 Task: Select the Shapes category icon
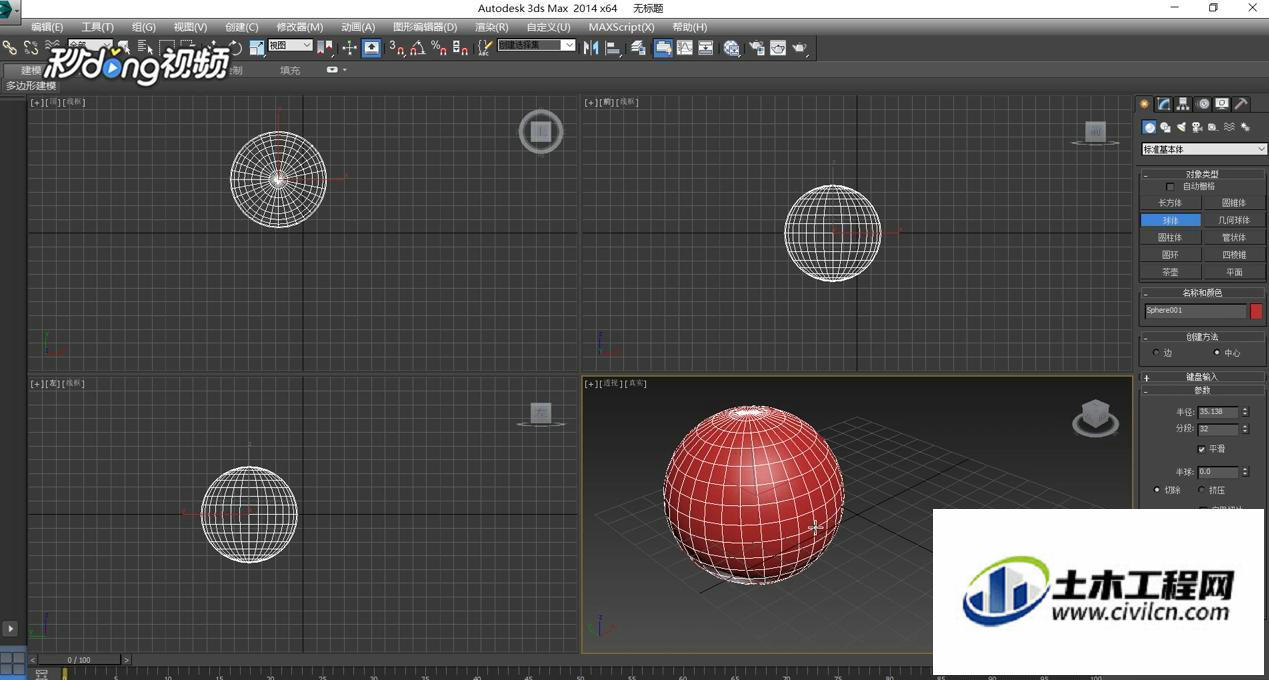(x=1165, y=127)
